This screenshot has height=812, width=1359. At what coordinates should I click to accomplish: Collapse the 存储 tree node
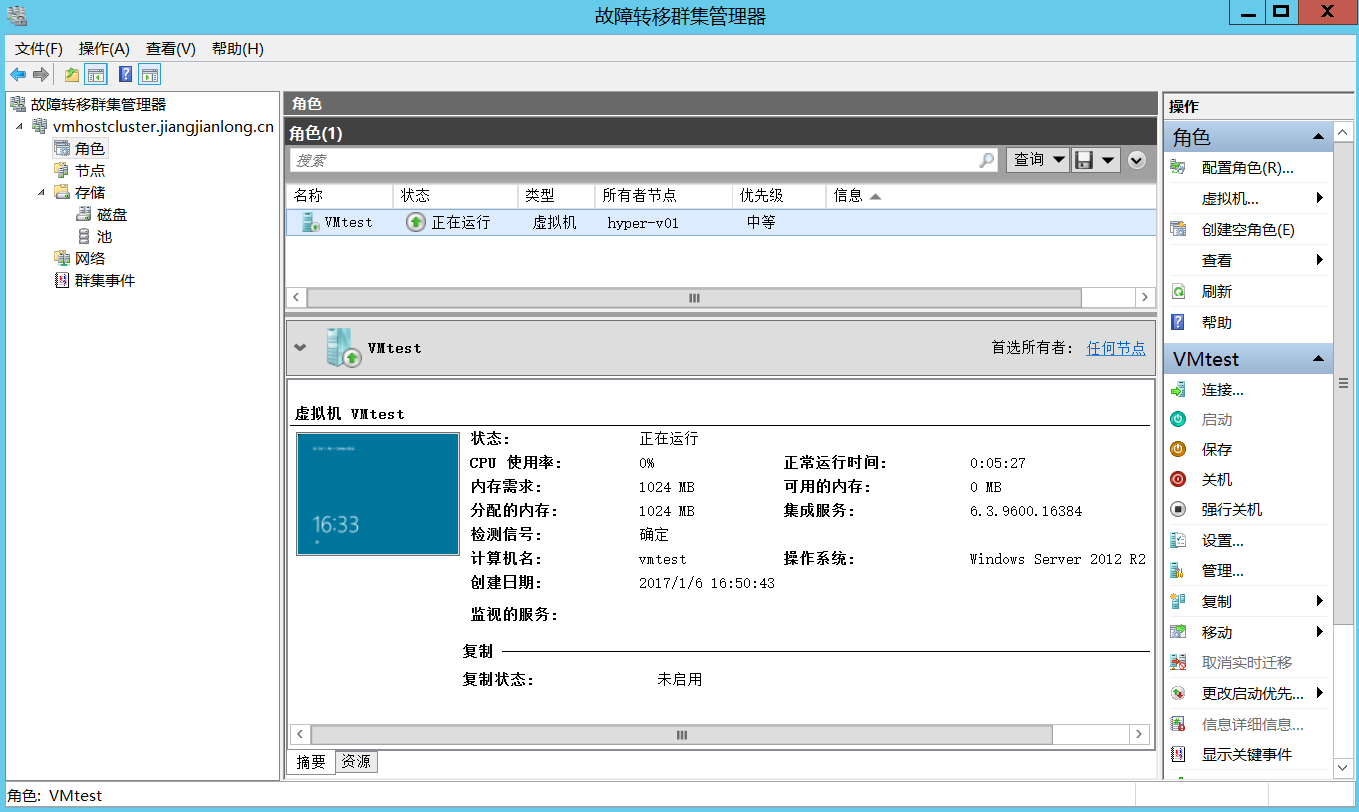click(41, 193)
